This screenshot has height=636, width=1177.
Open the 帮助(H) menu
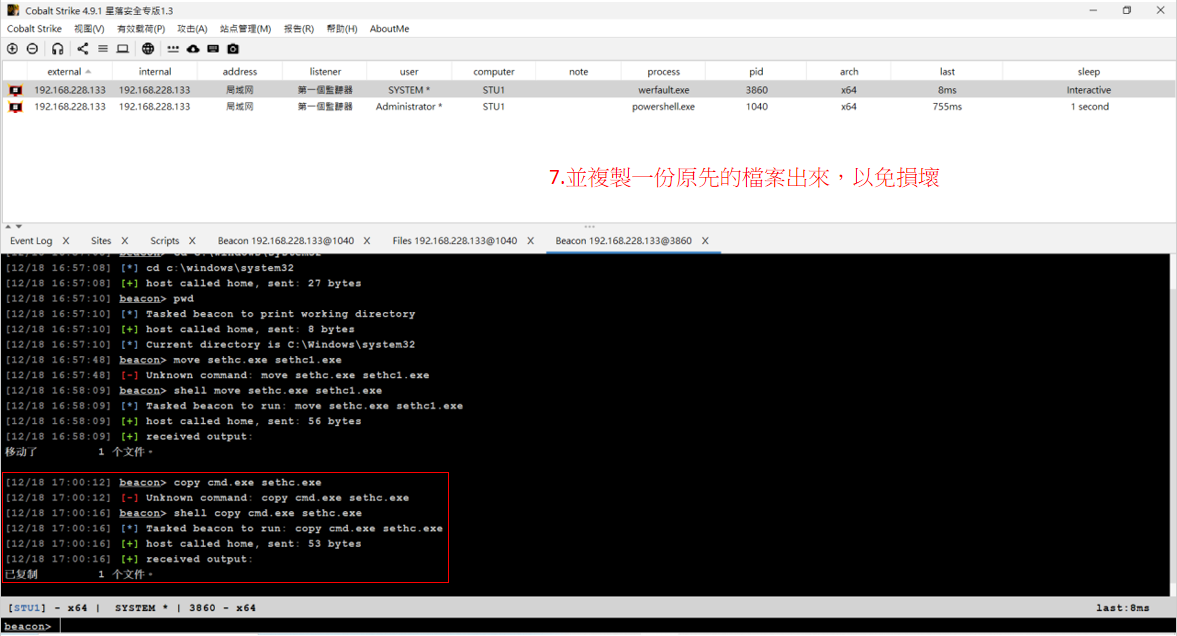[x=342, y=29]
